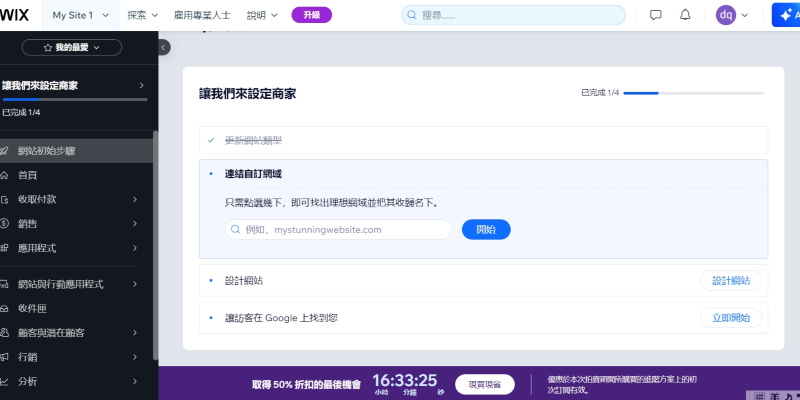Click the rocket icon beside 網站初始步驟
Viewport: 800px width, 400px height.
point(5,151)
